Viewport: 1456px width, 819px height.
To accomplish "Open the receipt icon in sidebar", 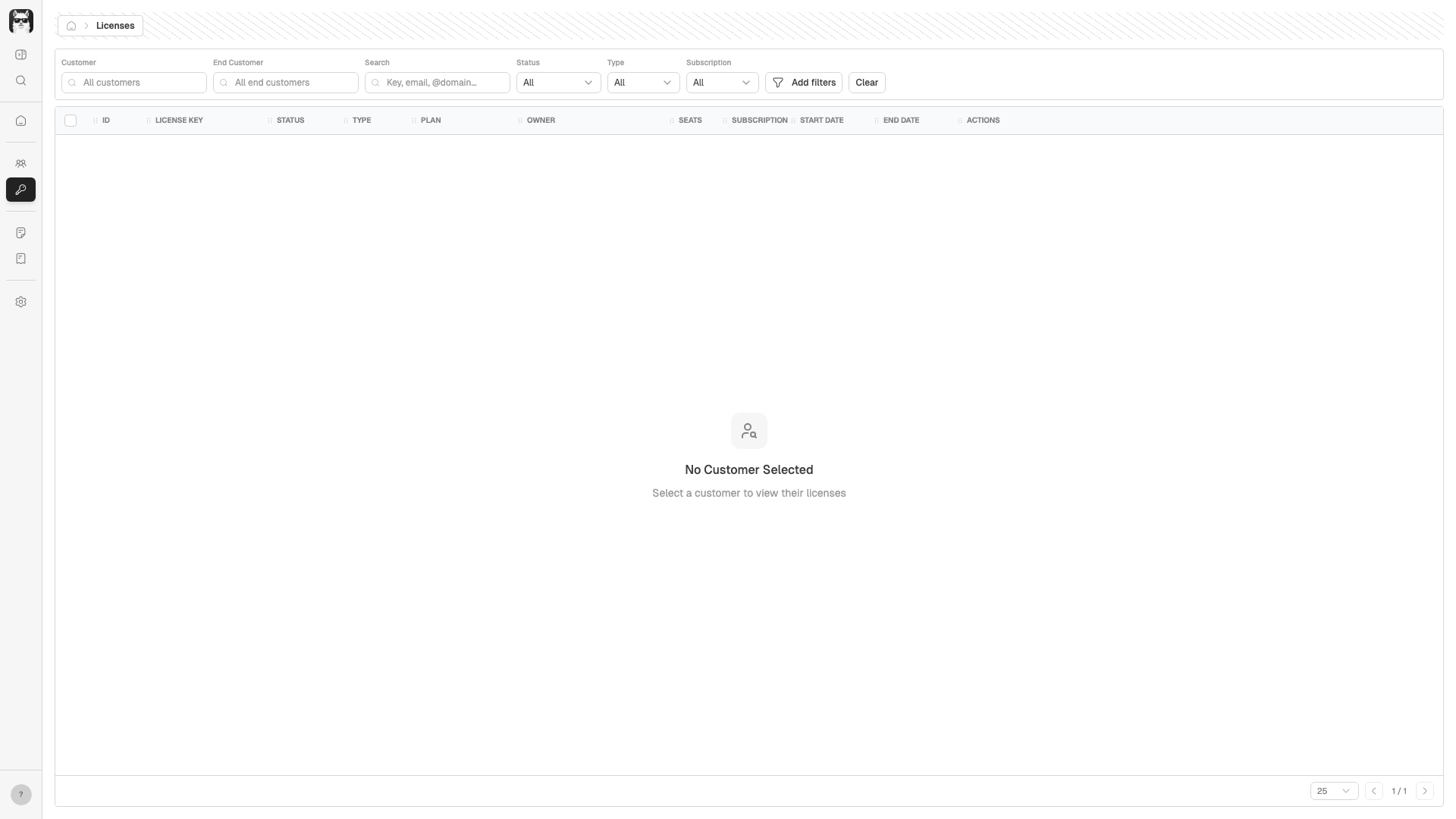I will (x=20, y=259).
